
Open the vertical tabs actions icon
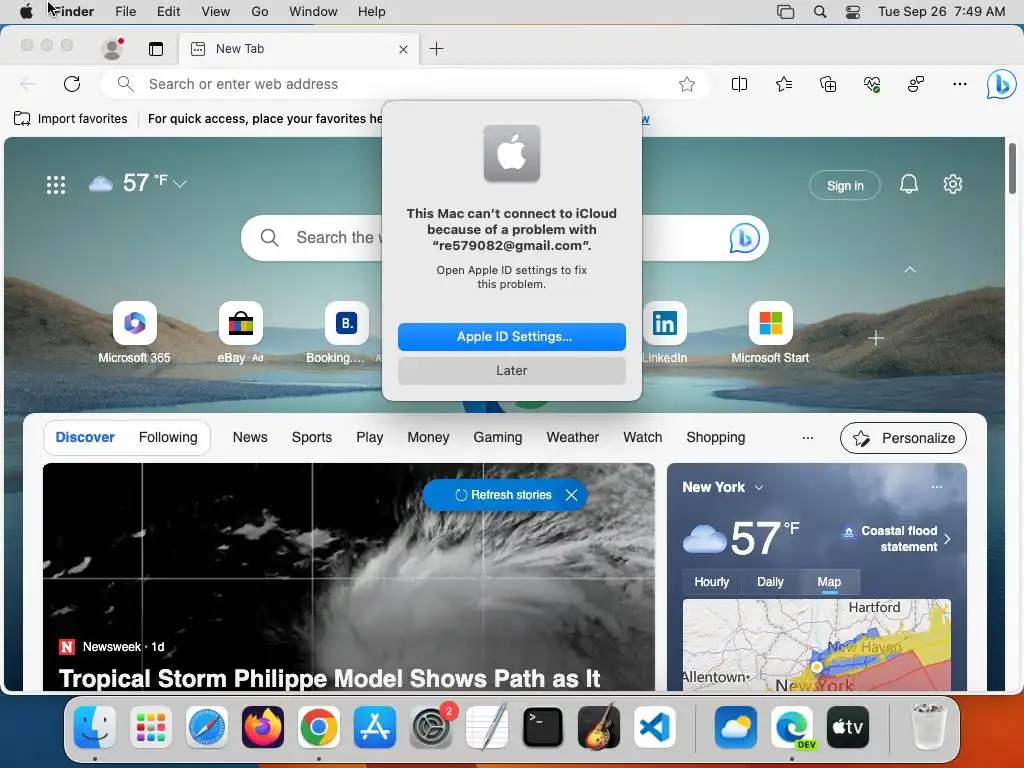[x=155, y=49]
